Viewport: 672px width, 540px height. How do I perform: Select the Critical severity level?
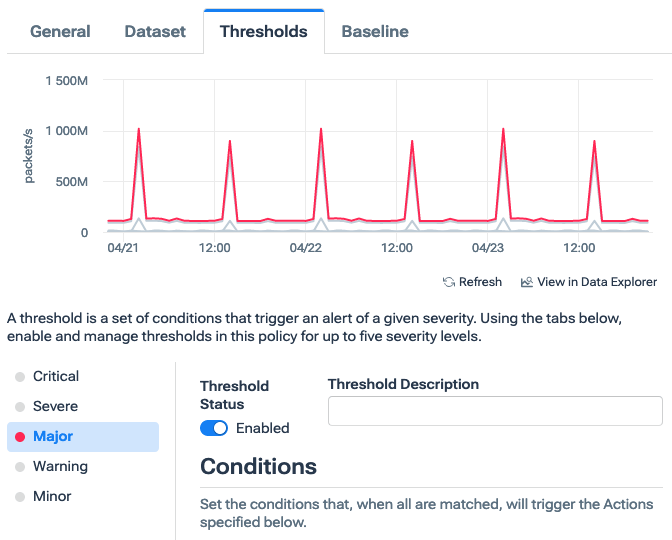click(x=56, y=377)
